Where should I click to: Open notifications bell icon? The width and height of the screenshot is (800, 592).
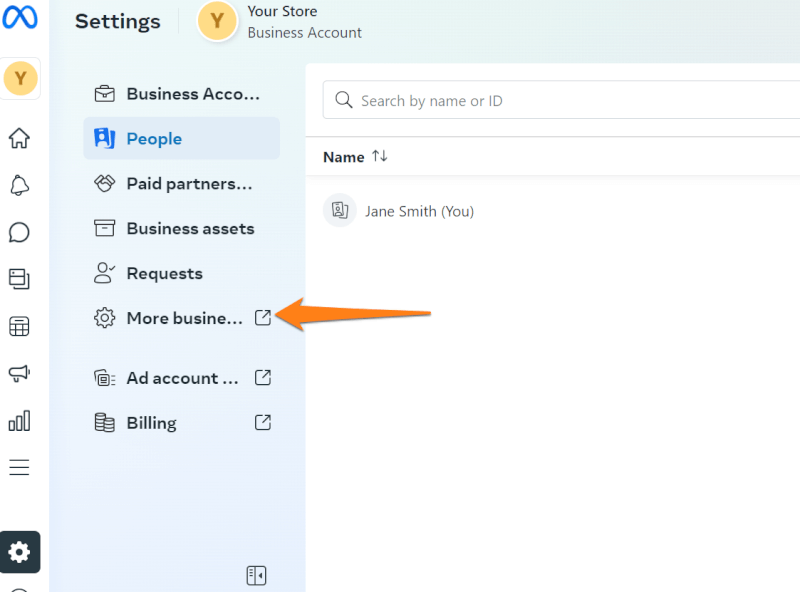click(x=19, y=185)
